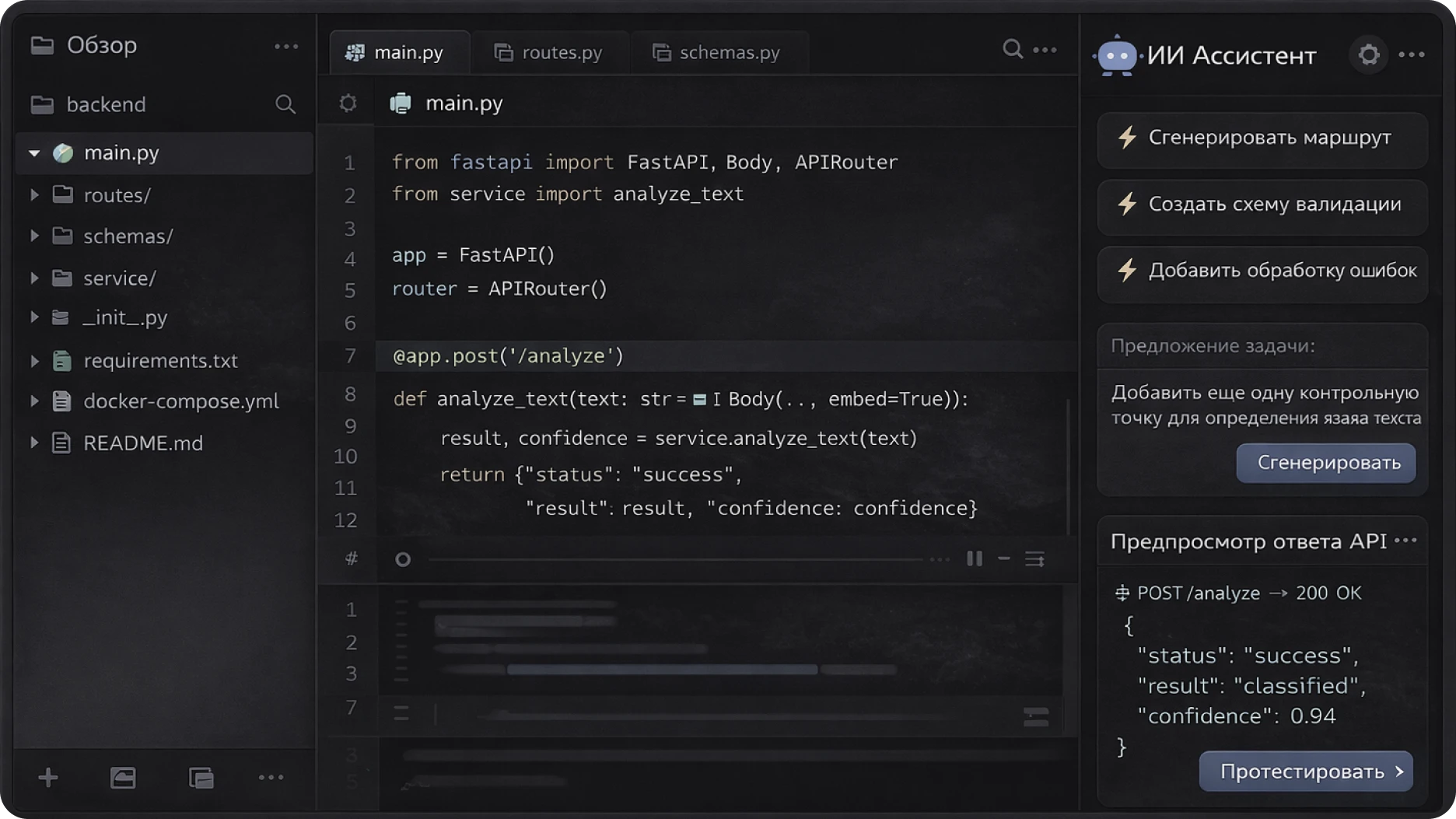
Task: Click the Протестировать button
Action: pyautogui.click(x=1305, y=772)
